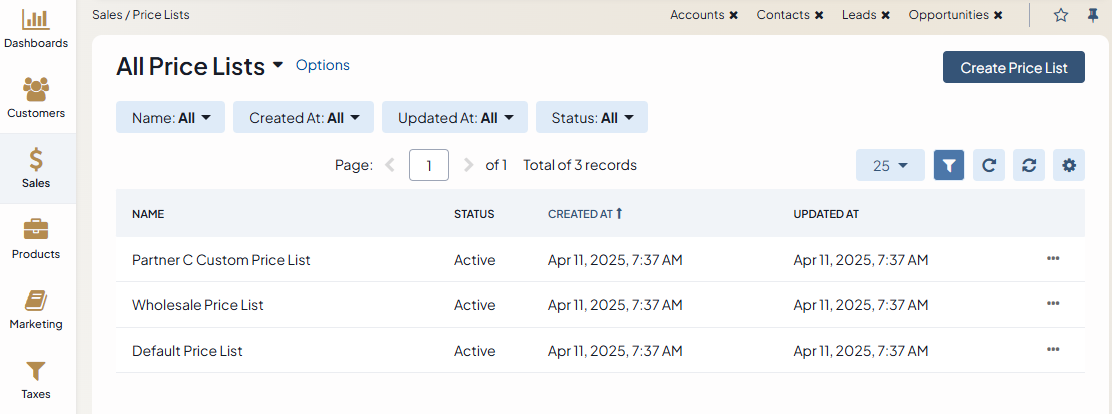Click the page number input field

point(429,165)
